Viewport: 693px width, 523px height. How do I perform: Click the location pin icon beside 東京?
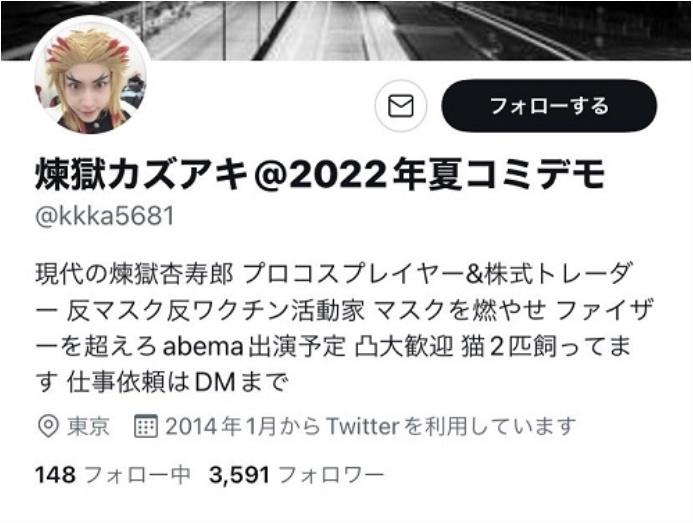[x=48, y=426]
